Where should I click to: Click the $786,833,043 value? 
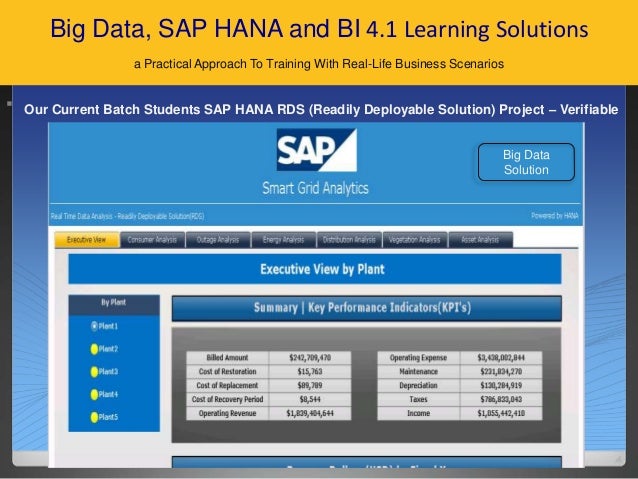point(501,399)
